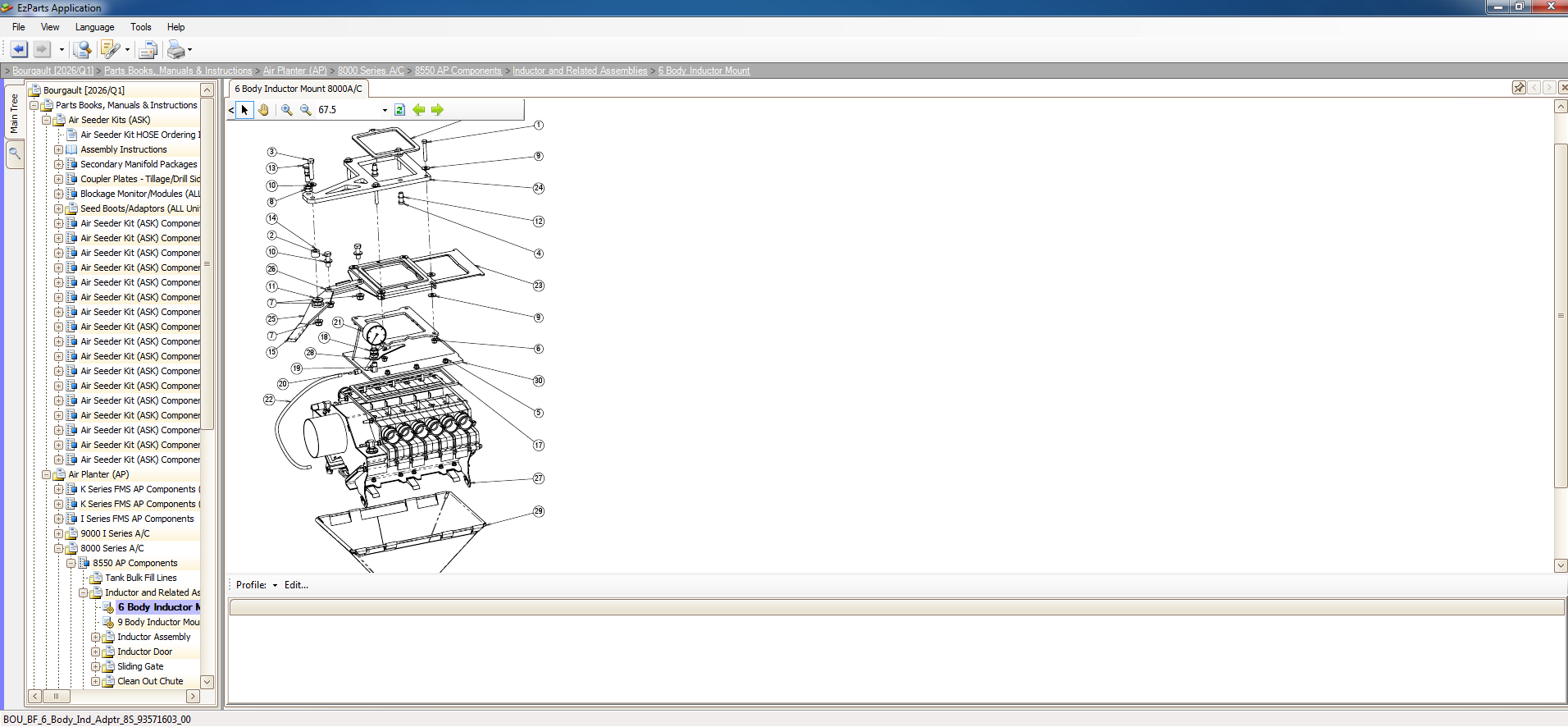Viewport: 1568px width, 727px height.
Task: Collapse the 8000 Series A/C node
Action: point(58,548)
